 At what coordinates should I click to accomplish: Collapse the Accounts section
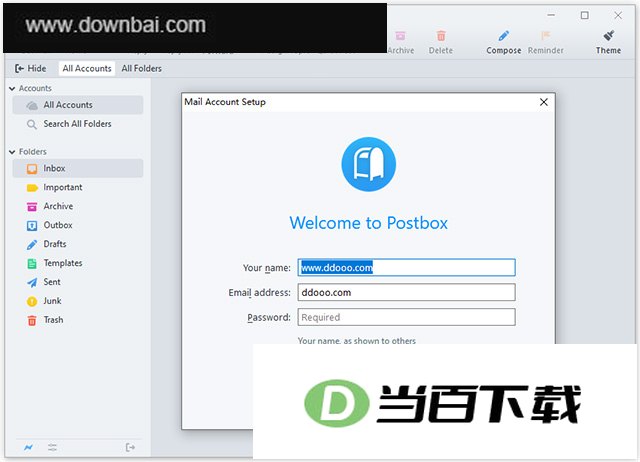coord(12,88)
